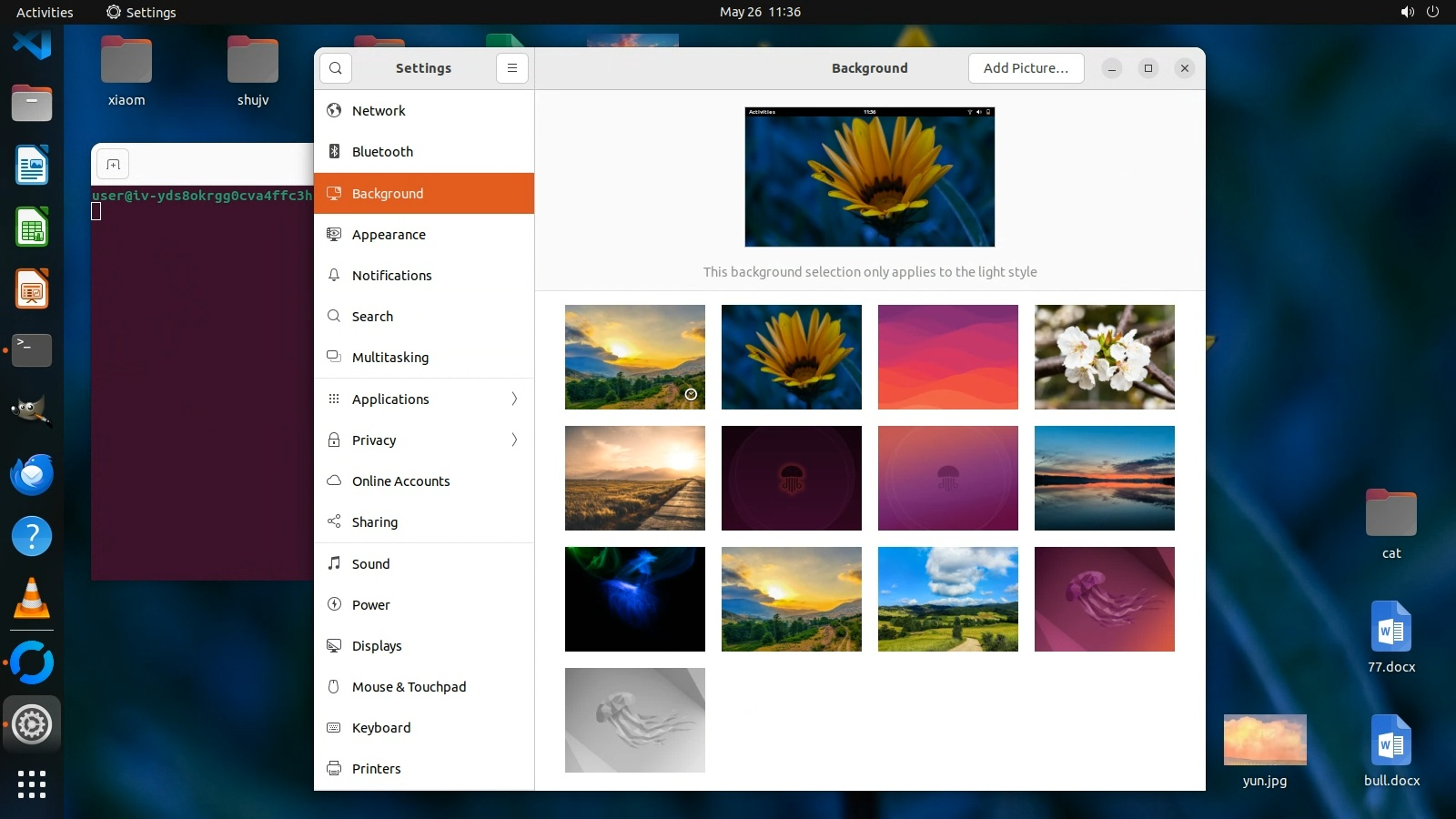Click the Add Picture button

tap(1026, 68)
